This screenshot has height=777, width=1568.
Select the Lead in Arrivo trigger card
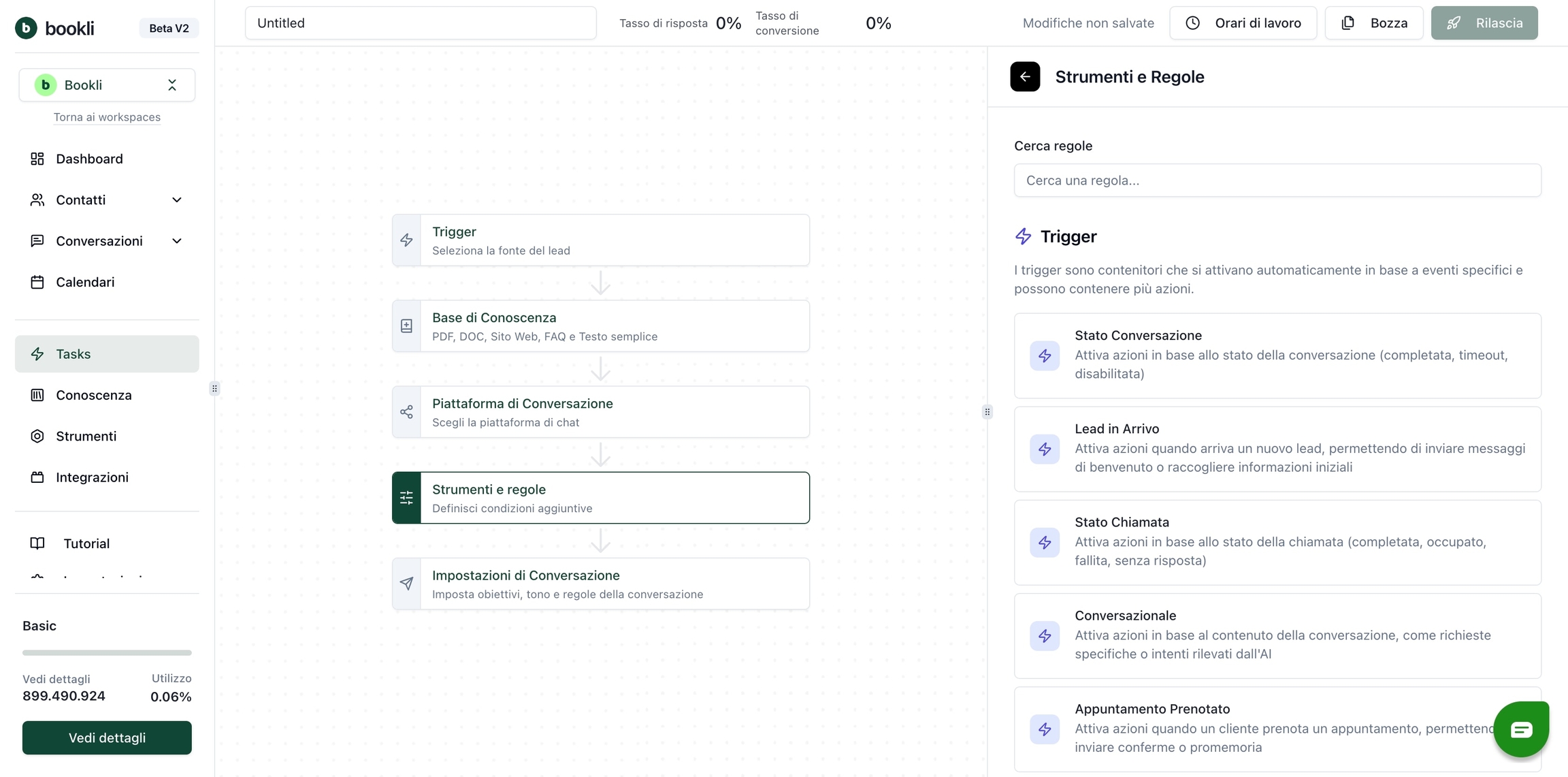[x=1277, y=449]
